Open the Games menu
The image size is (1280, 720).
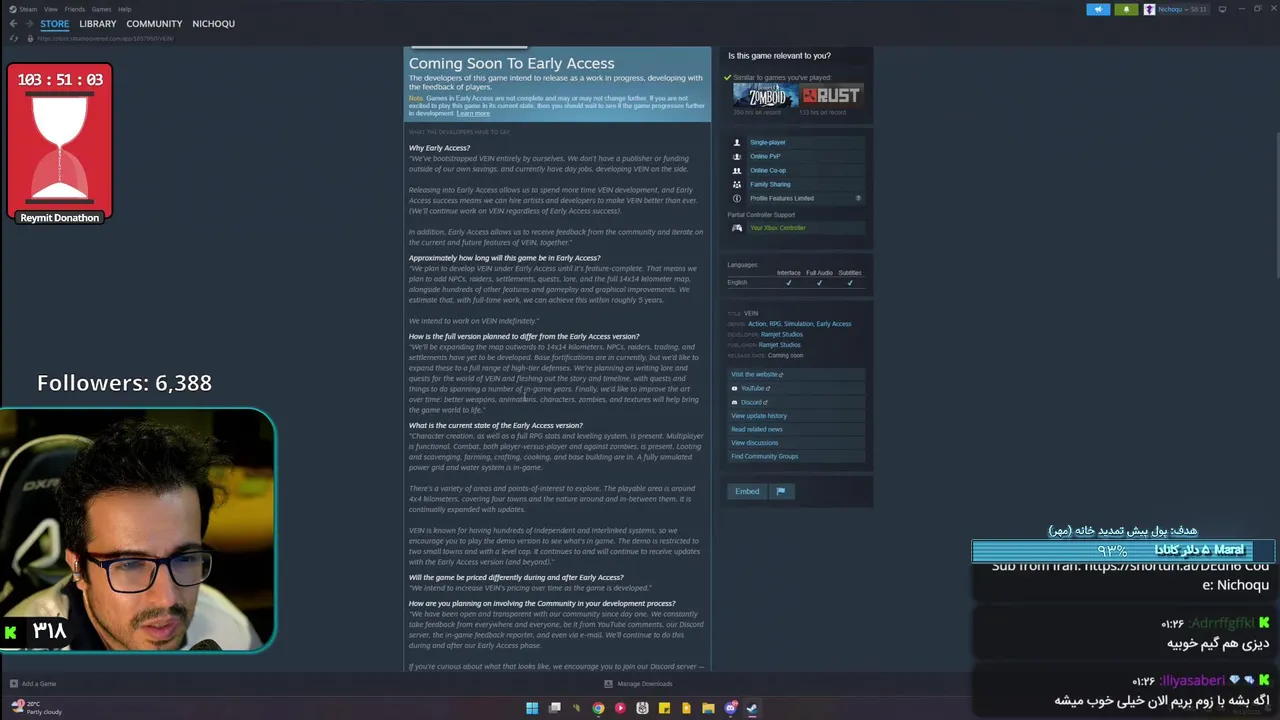tap(101, 9)
